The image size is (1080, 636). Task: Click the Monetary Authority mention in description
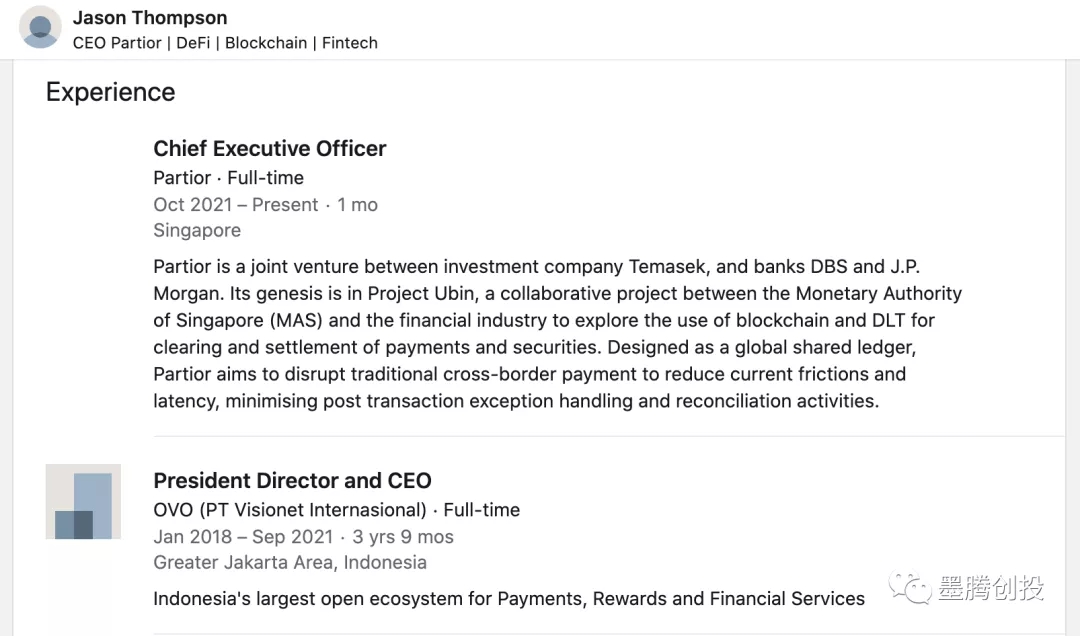pos(878,294)
